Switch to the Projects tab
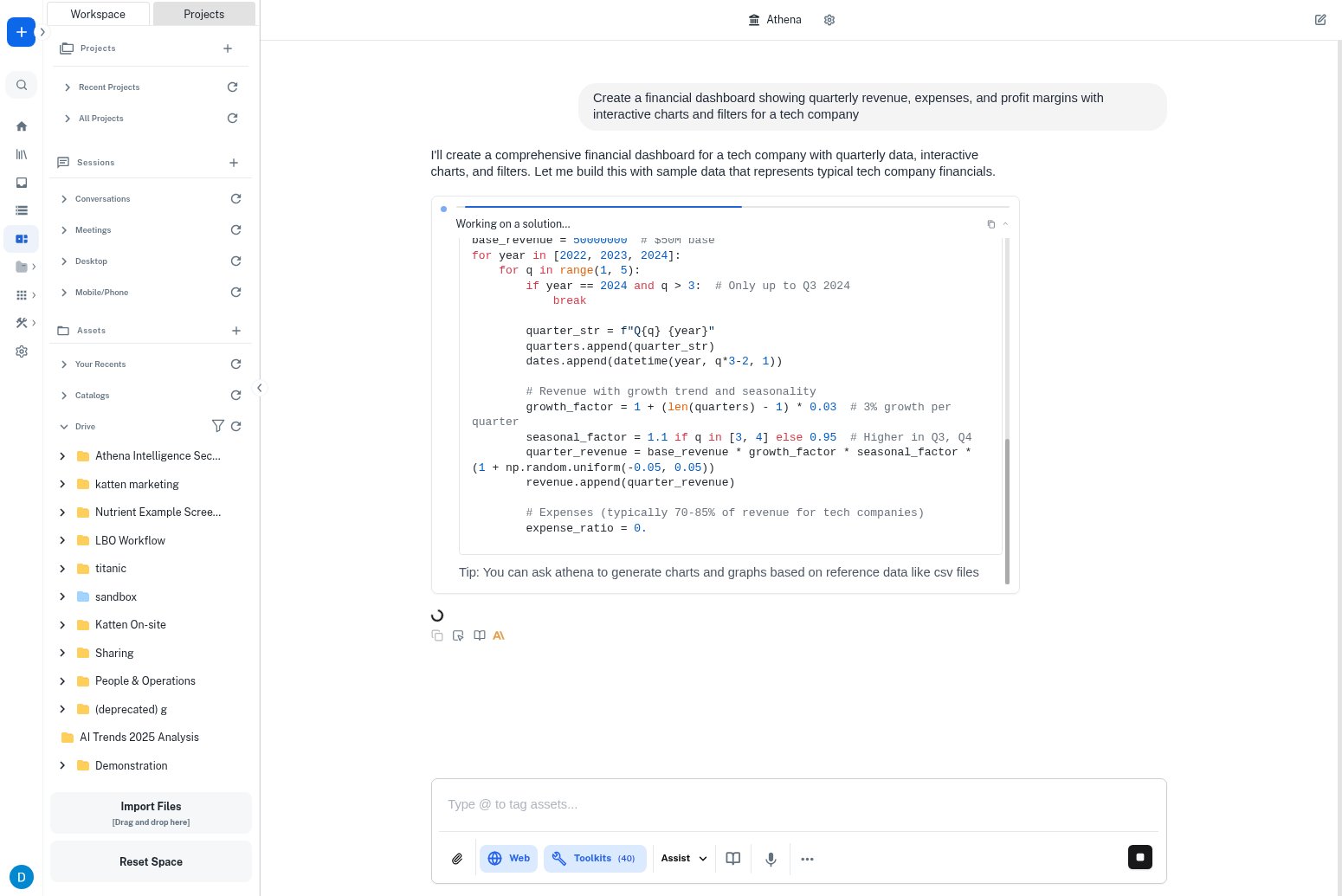Viewport: 1342px width, 896px height. pyautogui.click(x=204, y=14)
